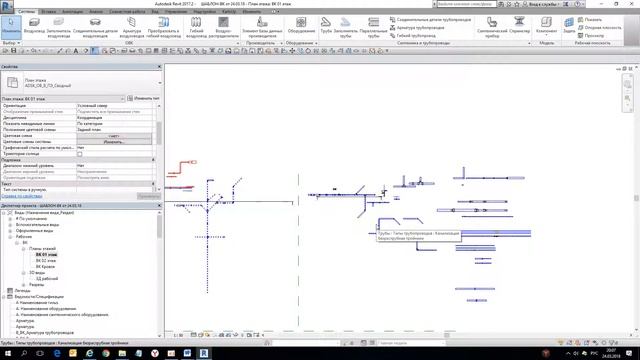Choose Соединительные детали воздуховодов tool
This screenshot has width=640, height=360.
95,27
